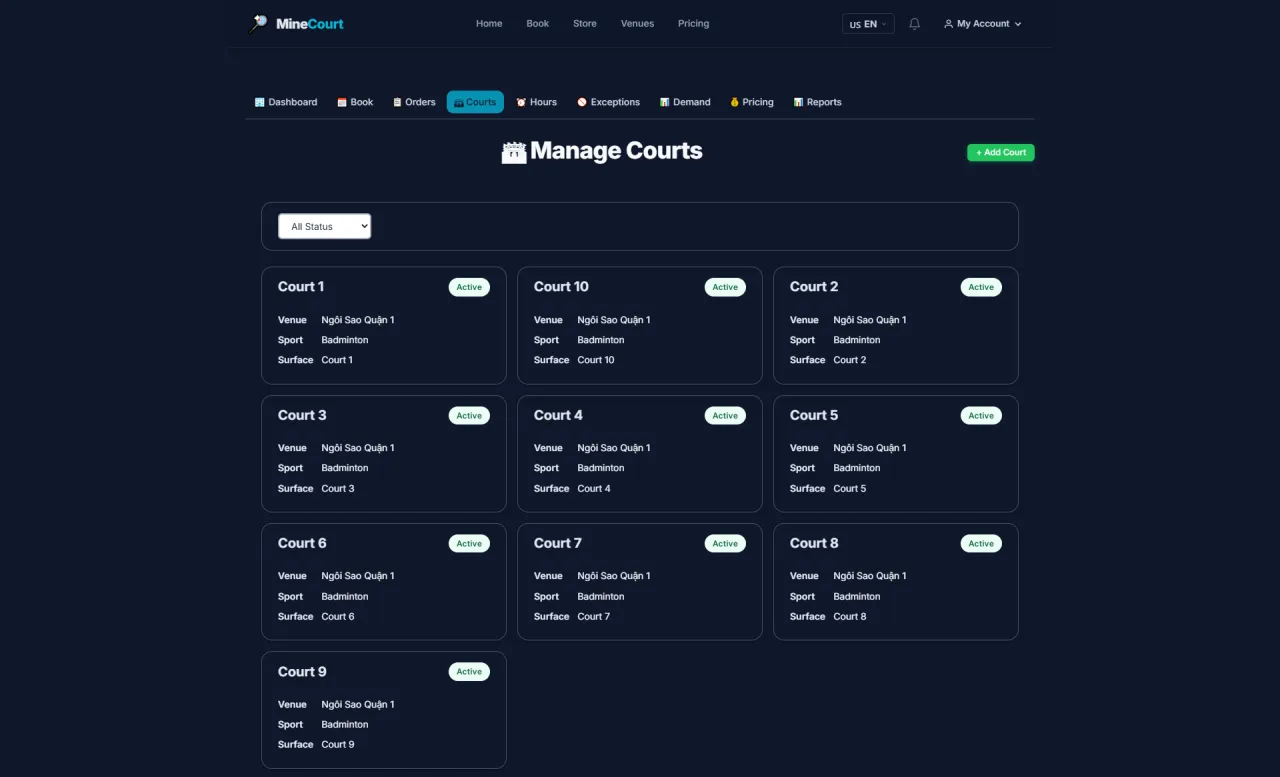Click the Court 9 card title
This screenshot has width=1280, height=777.
(x=302, y=672)
